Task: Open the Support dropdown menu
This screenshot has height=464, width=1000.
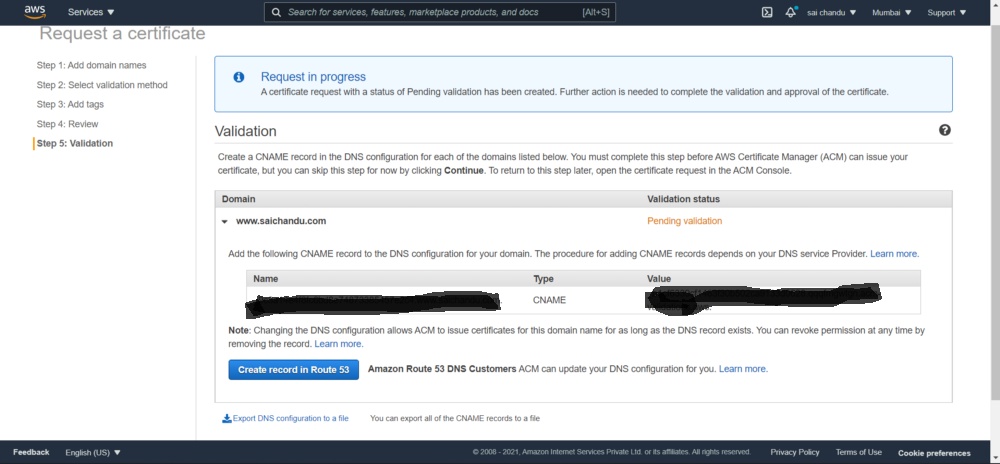Action: 946,12
